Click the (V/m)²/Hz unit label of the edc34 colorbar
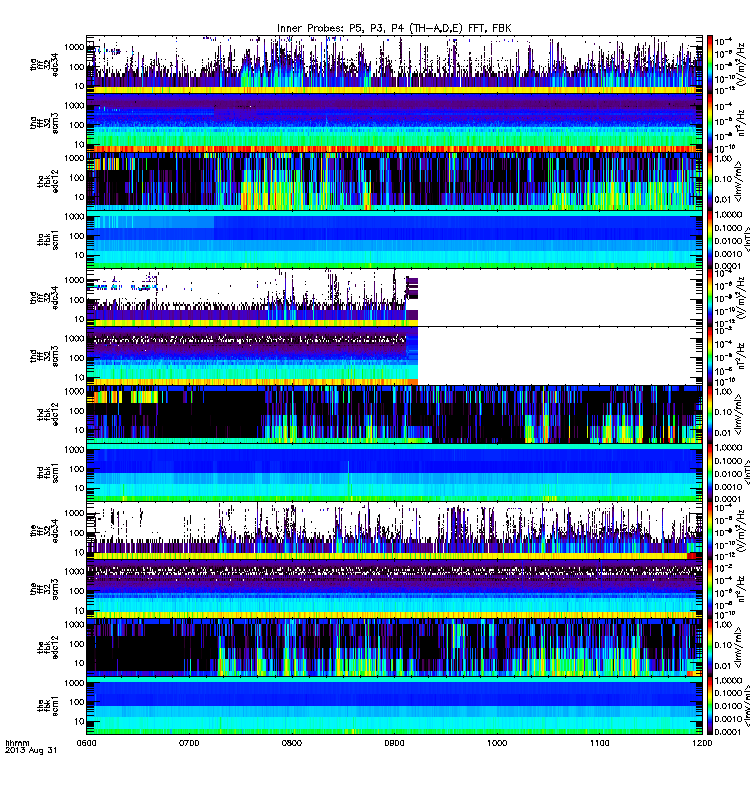Image resolution: width=750 pixels, height=800 pixels. (x=742, y=531)
